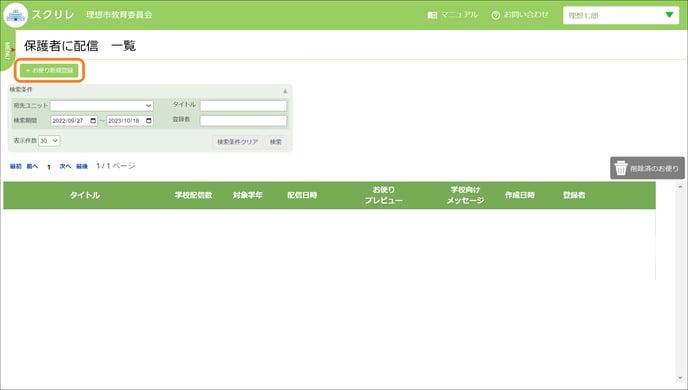Viewport: 688px width, 390px height.
Task: Go to the 前へ previous page link
Action: (32, 166)
